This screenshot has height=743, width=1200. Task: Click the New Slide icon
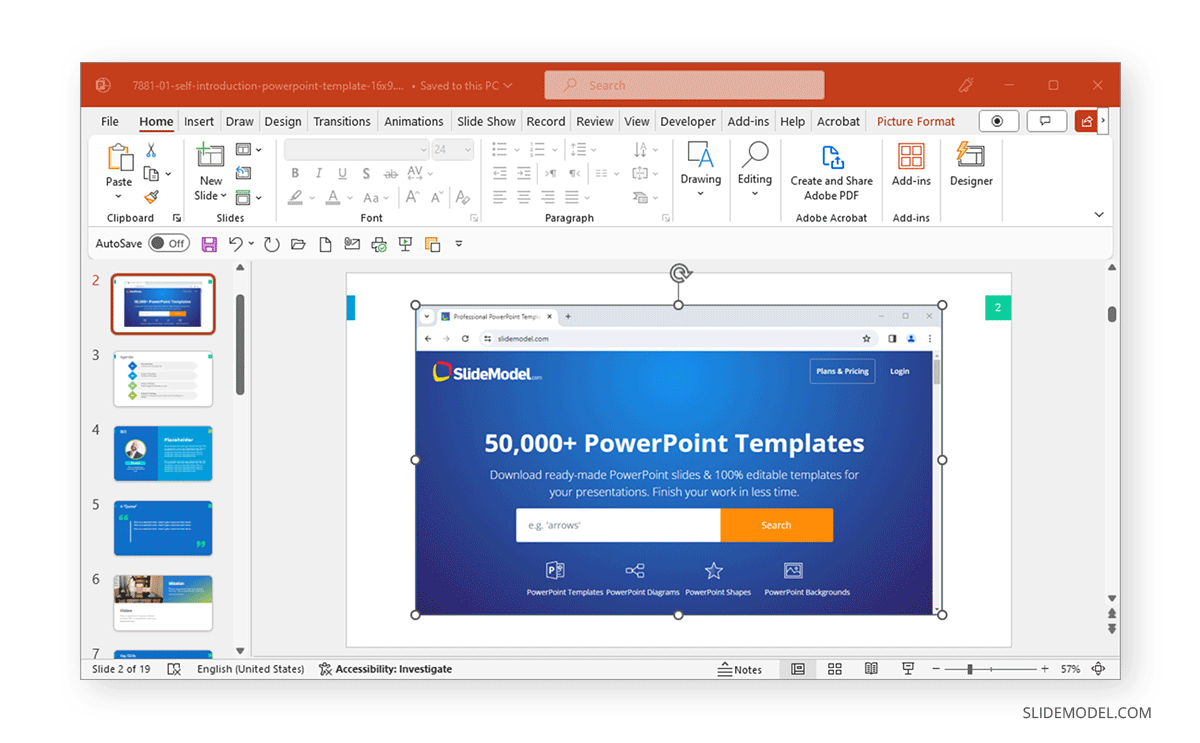[210, 155]
